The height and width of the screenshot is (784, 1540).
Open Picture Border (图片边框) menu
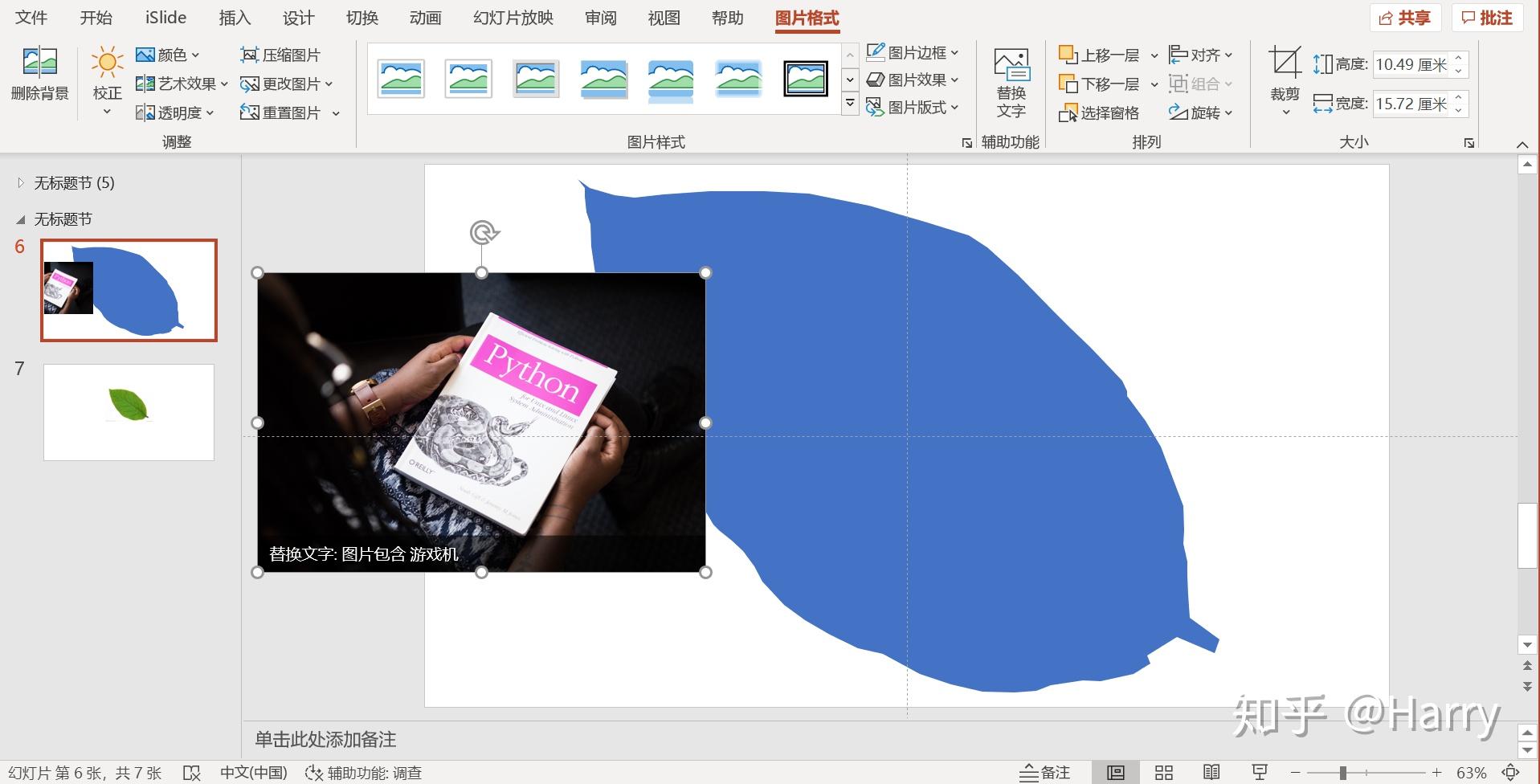pyautogui.click(x=913, y=52)
